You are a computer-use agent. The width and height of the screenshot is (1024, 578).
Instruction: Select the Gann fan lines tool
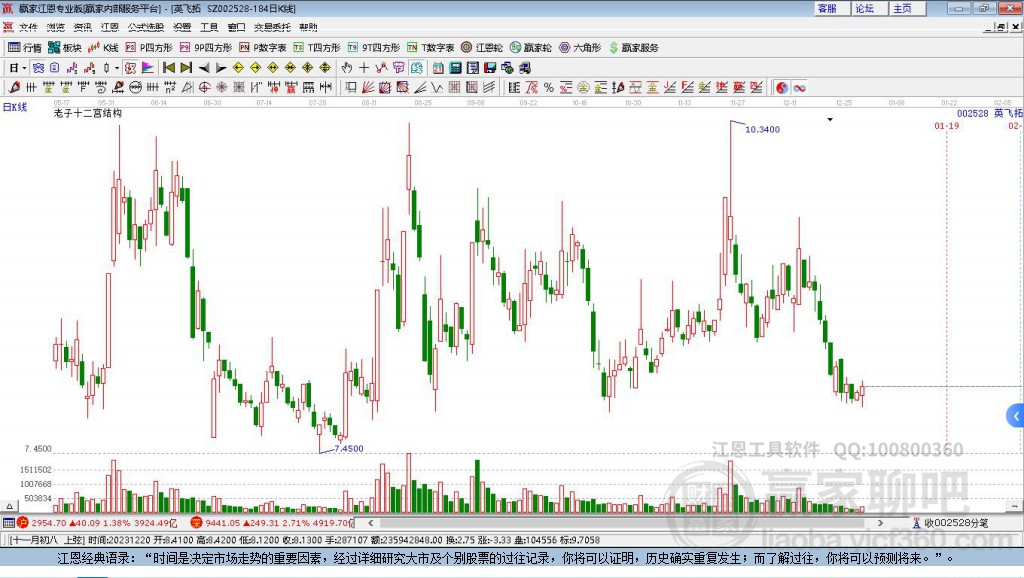368,88
